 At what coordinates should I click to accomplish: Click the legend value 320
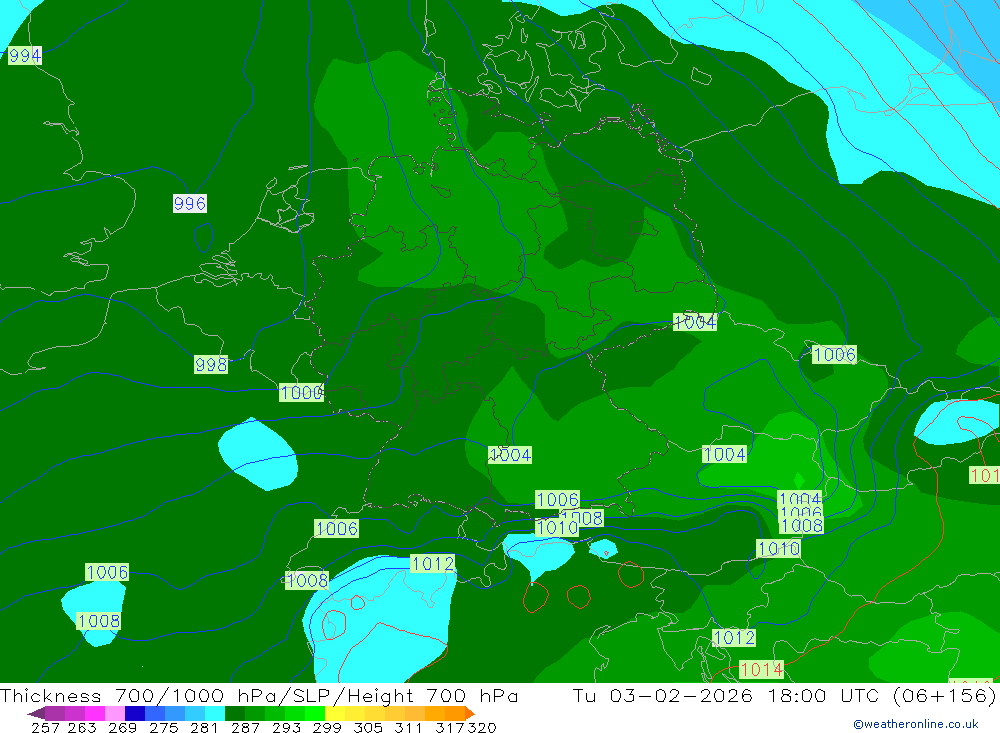tap(482, 727)
